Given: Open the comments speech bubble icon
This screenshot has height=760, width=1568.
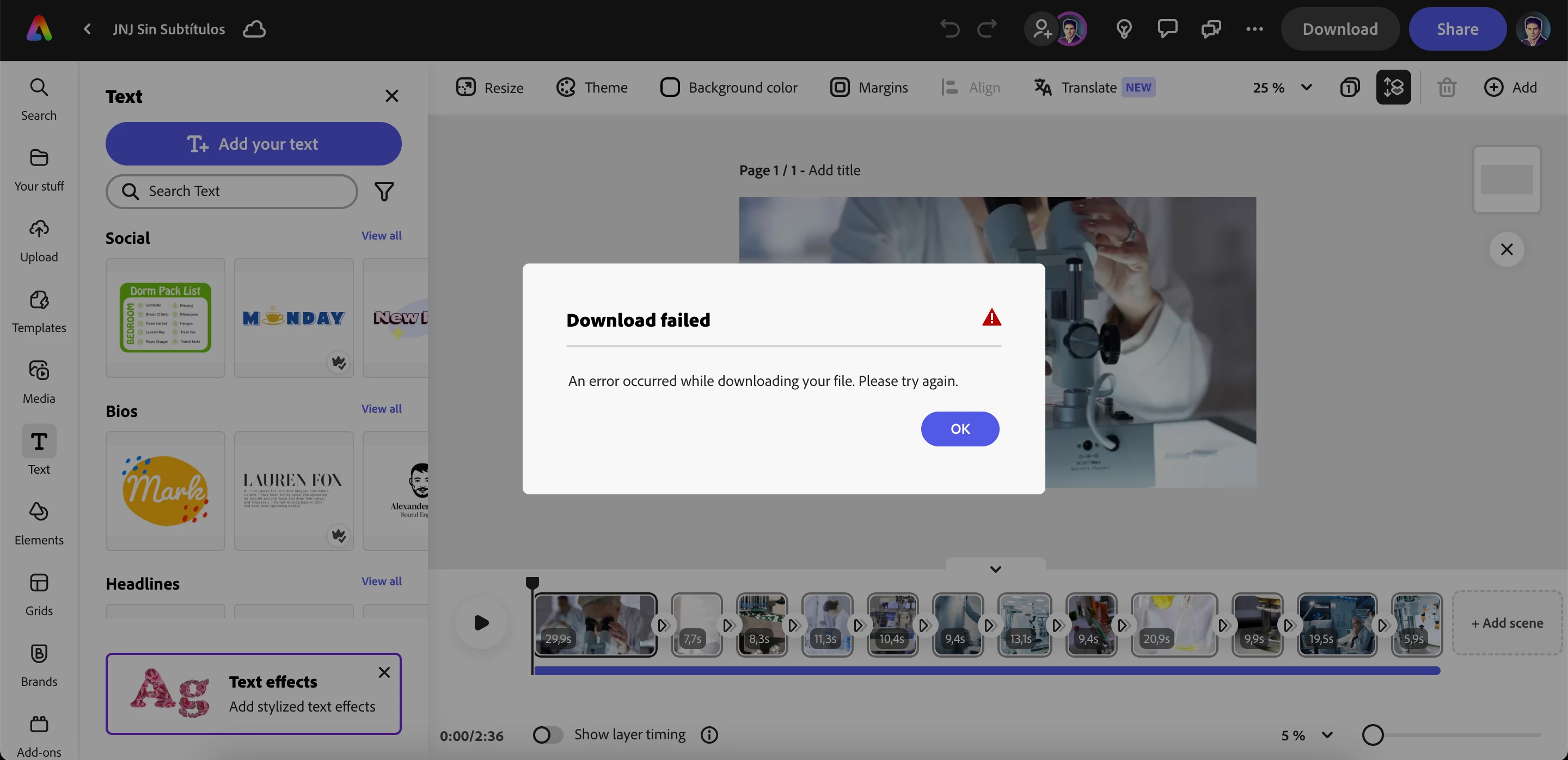Looking at the screenshot, I should coord(1167,29).
